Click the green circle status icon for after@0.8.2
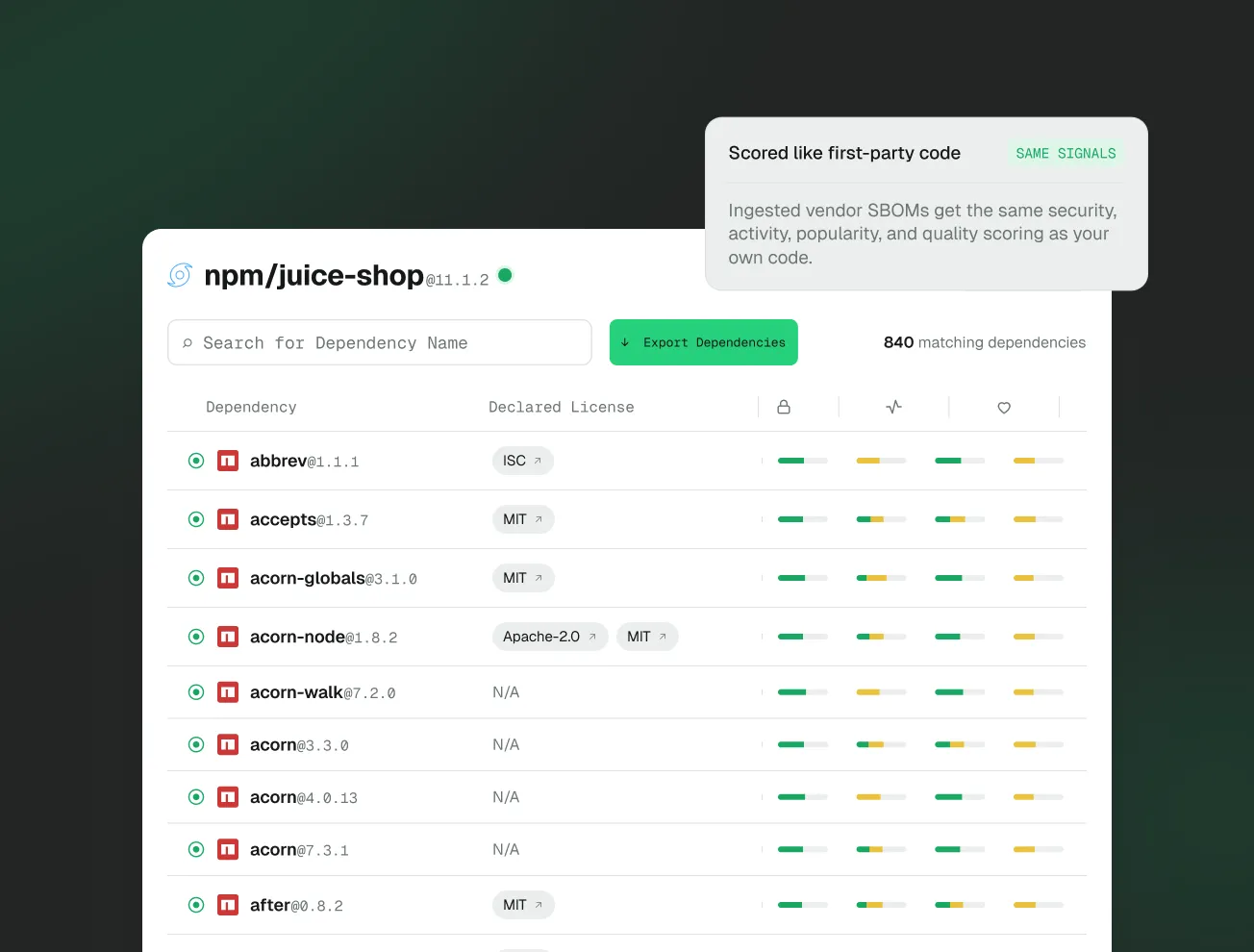1254x952 pixels. coord(196,905)
